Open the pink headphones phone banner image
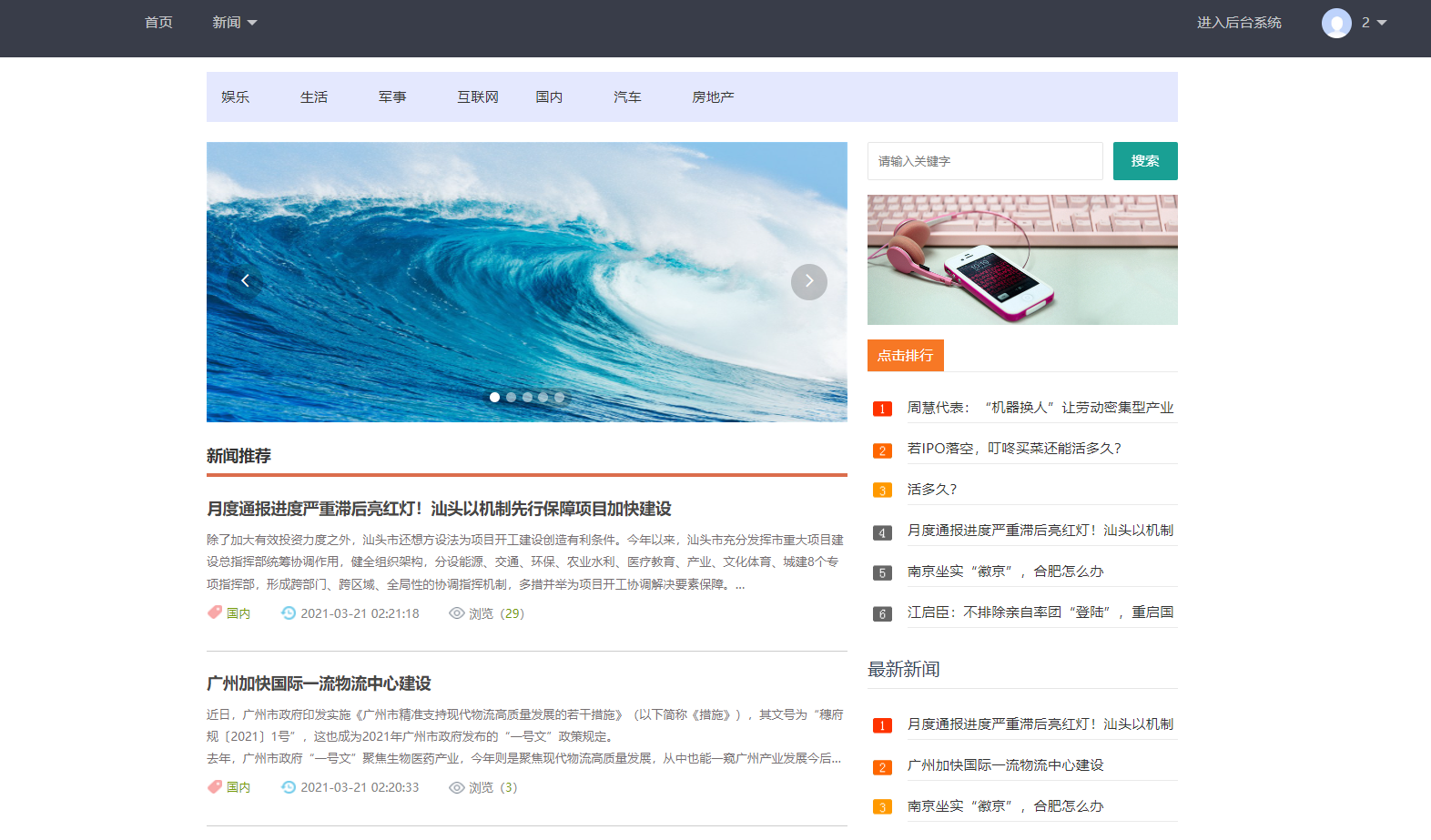The image size is (1431, 840). click(x=1022, y=259)
